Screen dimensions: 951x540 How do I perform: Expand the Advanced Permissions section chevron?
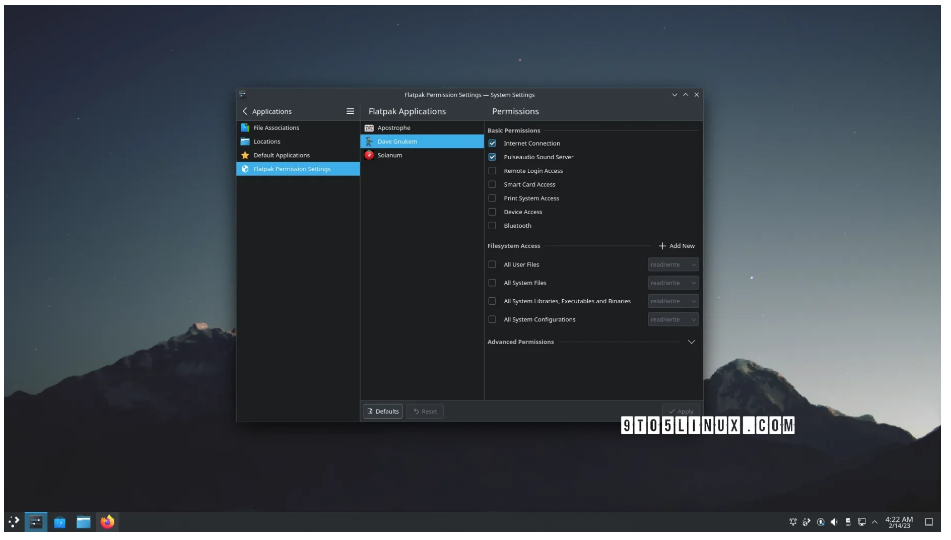[x=691, y=342]
